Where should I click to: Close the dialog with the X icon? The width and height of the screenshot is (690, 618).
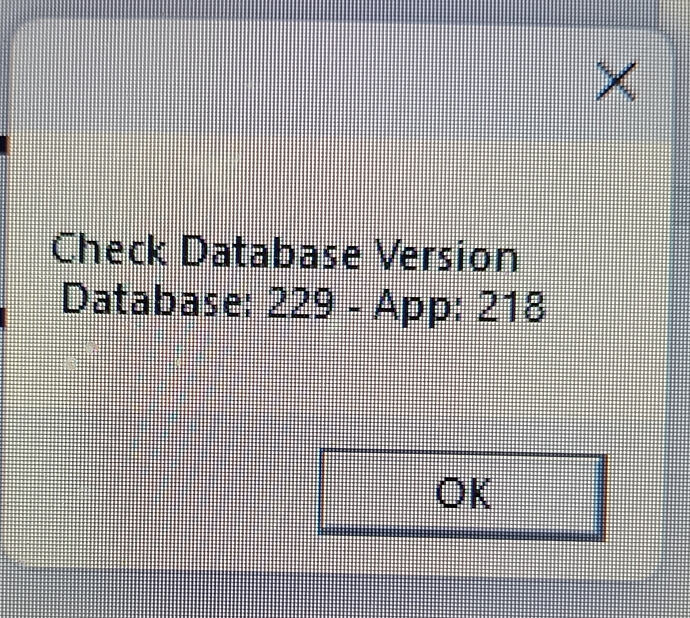pyautogui.click(x=616, y=81)
